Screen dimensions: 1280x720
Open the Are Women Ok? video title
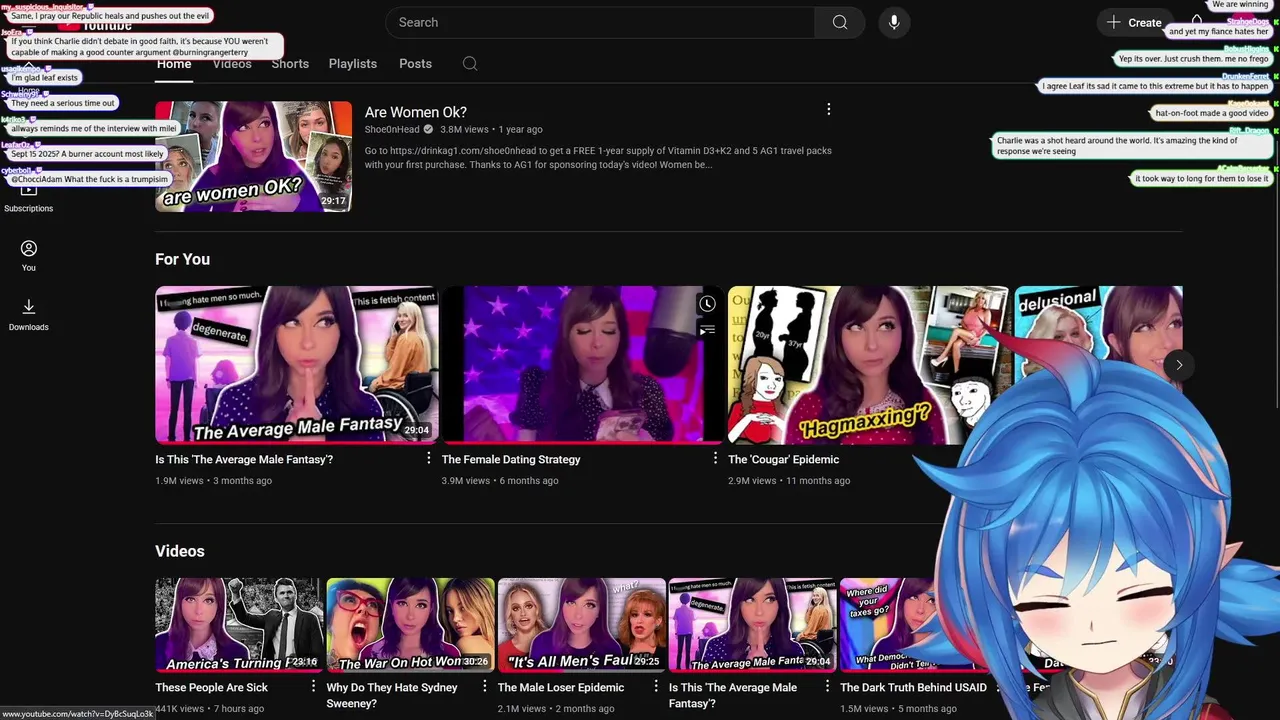[x=416, y=112]
